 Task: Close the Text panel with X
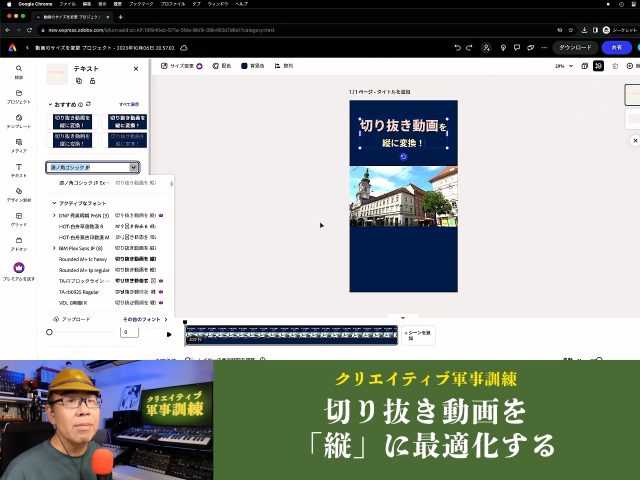pos(136,69)
